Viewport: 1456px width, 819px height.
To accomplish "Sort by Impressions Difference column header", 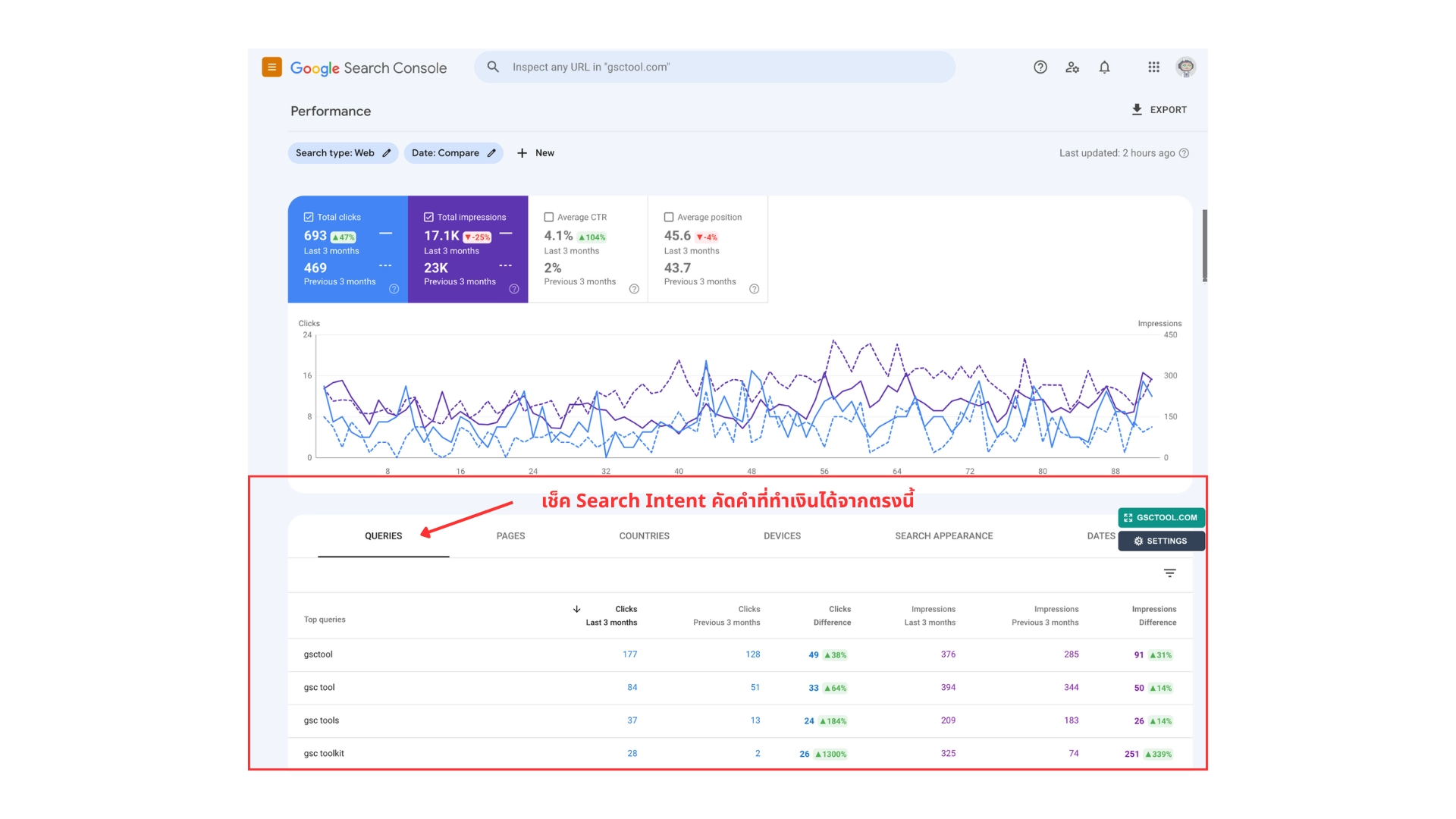I will (1153, 616).
